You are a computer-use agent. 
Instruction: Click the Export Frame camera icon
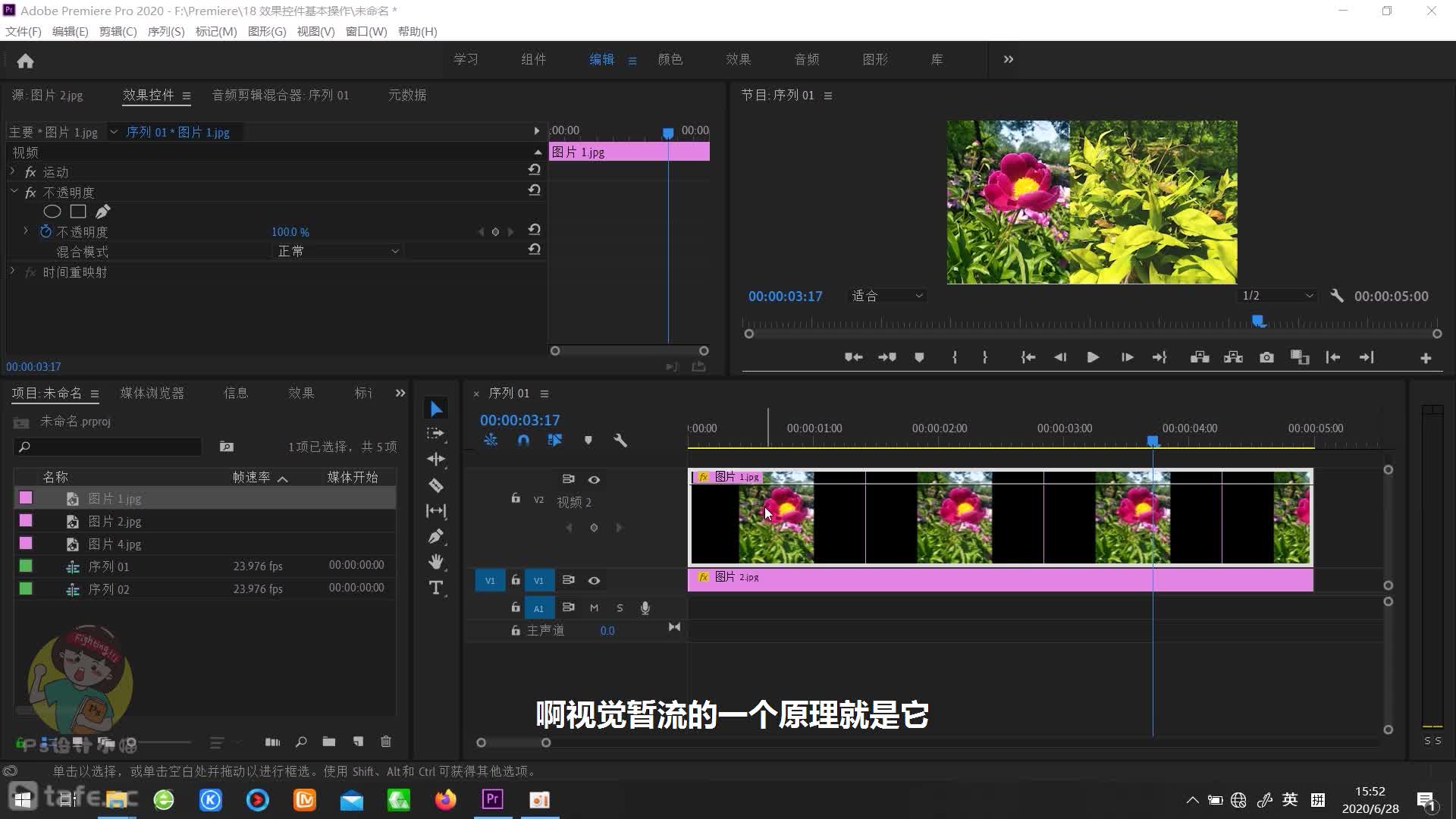pyautogui.click(x=1266, y=357)
